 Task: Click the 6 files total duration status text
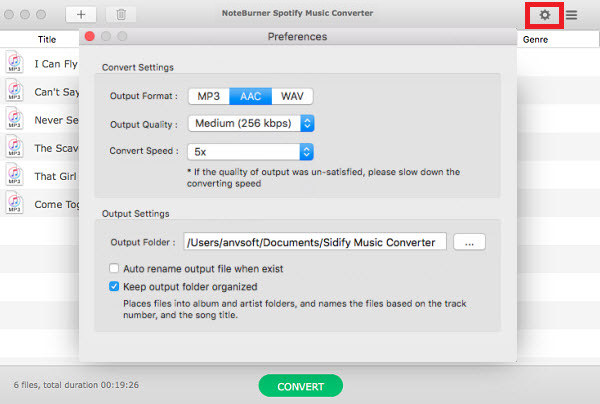(x=76, y=385)
